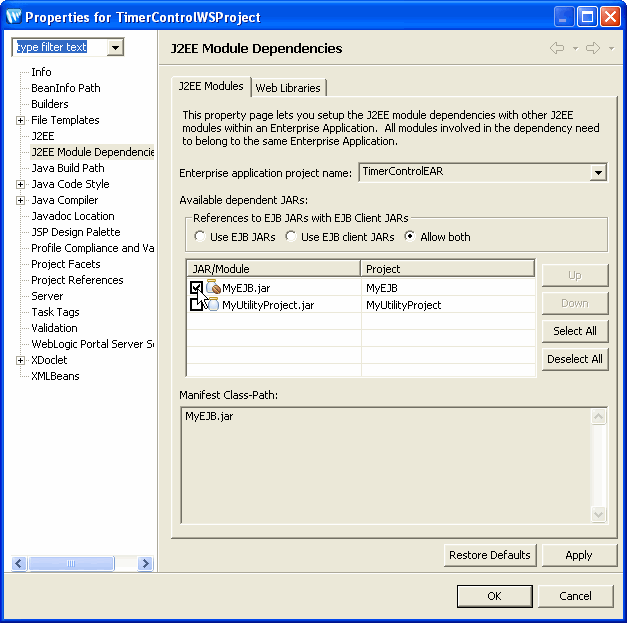Open the Java Build Path page
This screenshot has height=623, width=627.
click(68, 168)
